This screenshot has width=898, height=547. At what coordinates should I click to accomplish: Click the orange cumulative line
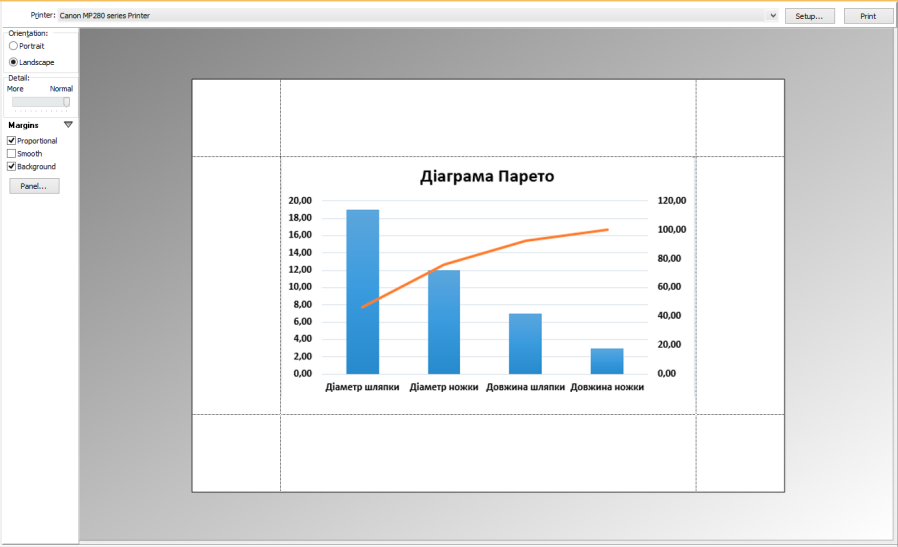[485, 253]
